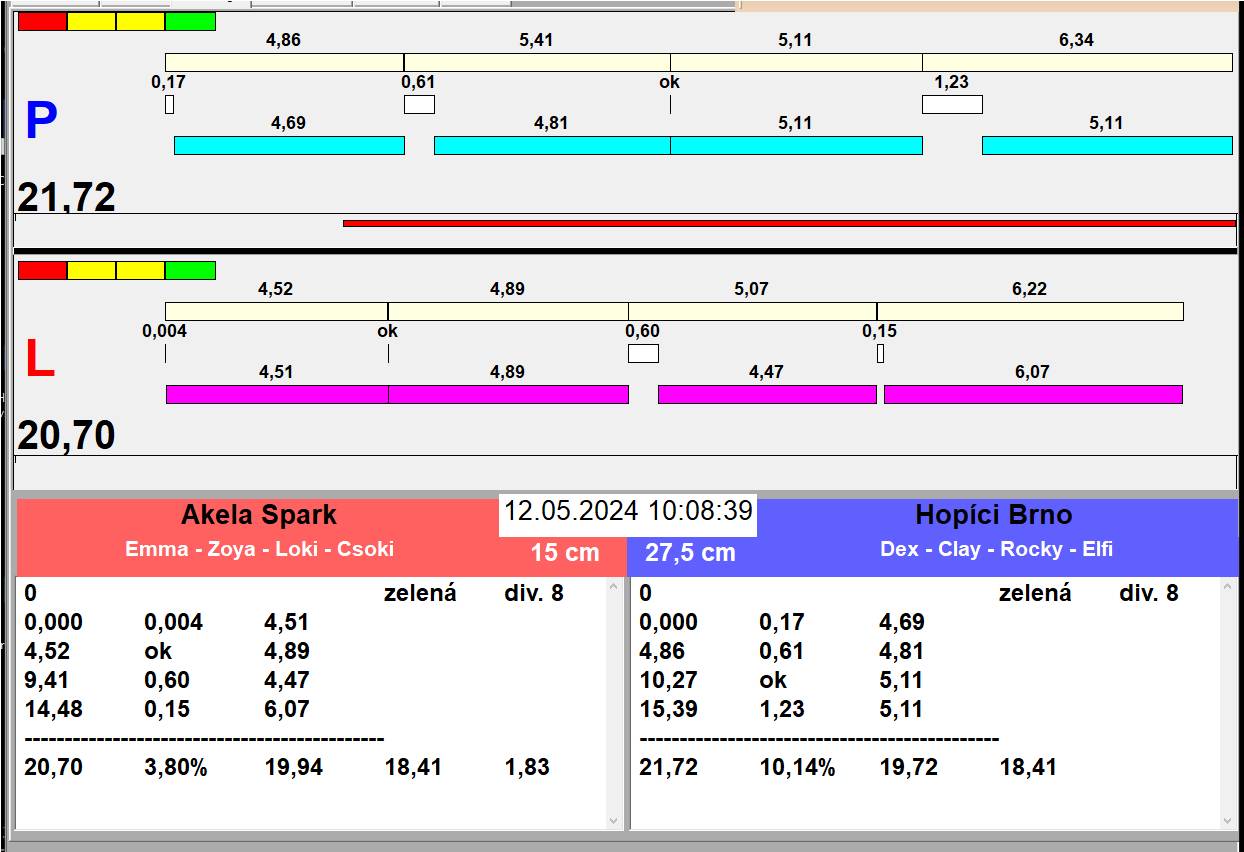The width and height of the screenshot is (1244, 852).
Task: Click the Akela Spark team name header
Action: [259, 515]
